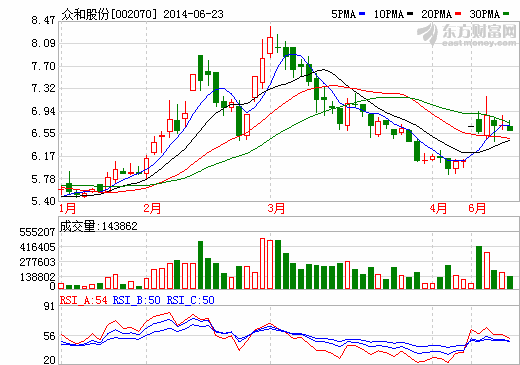Click the 1月 month marker on the time axis
Viewport: 520px width, 365px height.
click(67, 209)
